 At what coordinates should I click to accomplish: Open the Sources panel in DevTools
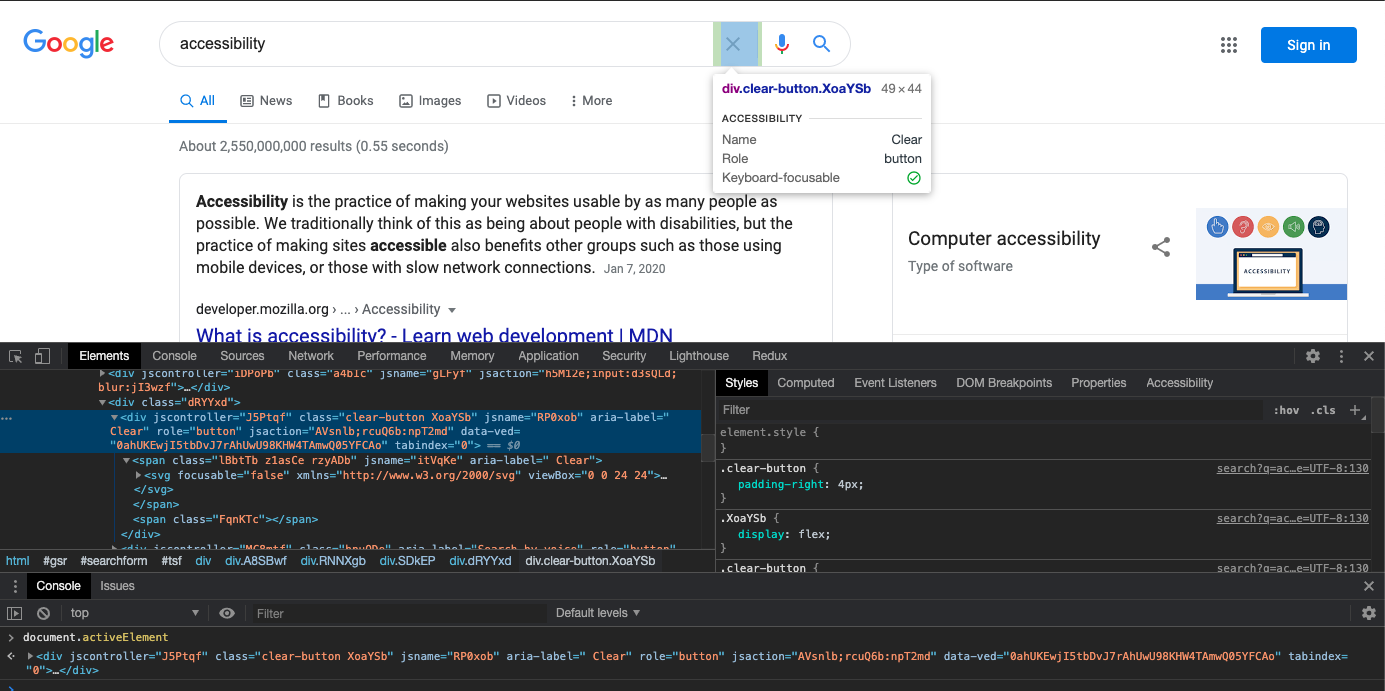click(242, 356)
